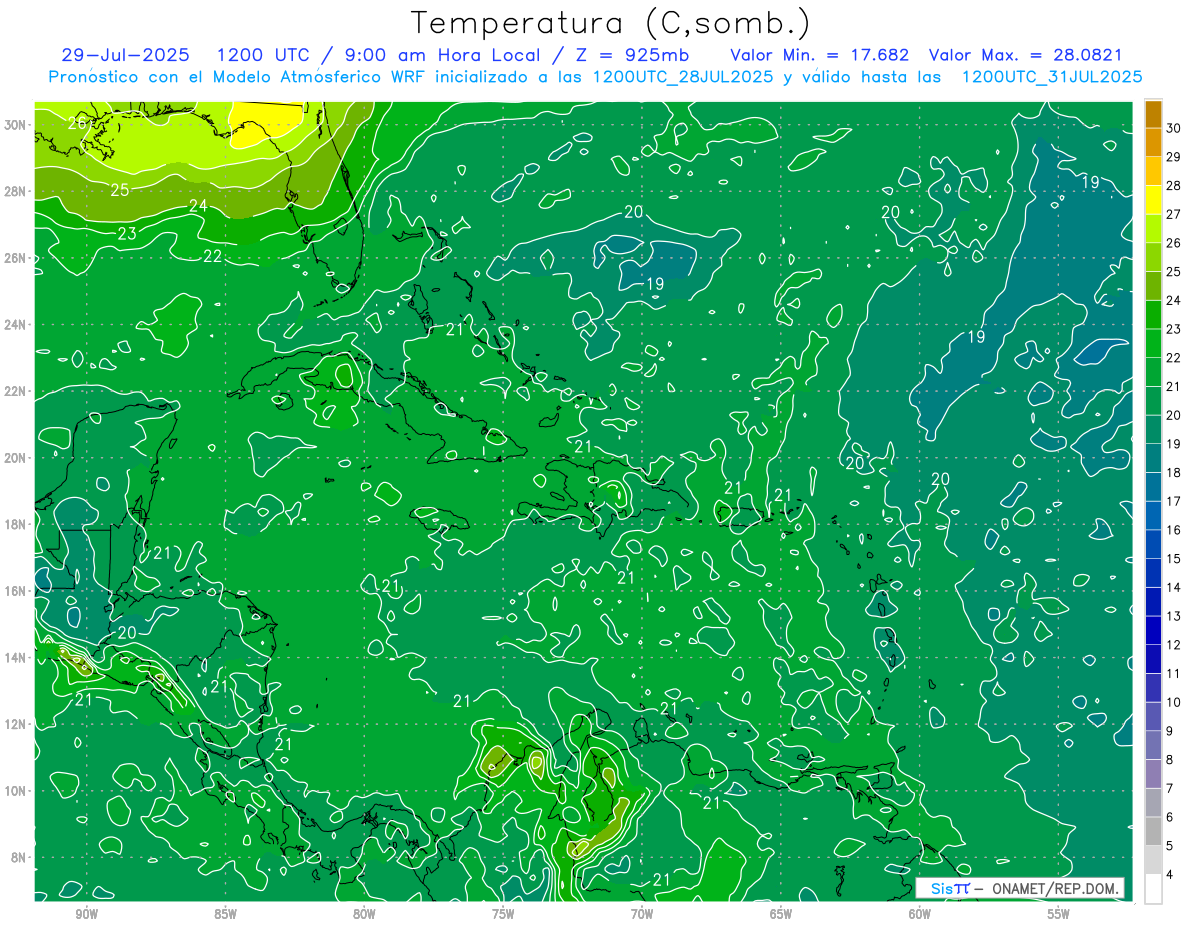This screenshot has height=927, width=1200.
Task: Click the 90W longitude axis label
Action: (x=87, y=914)
